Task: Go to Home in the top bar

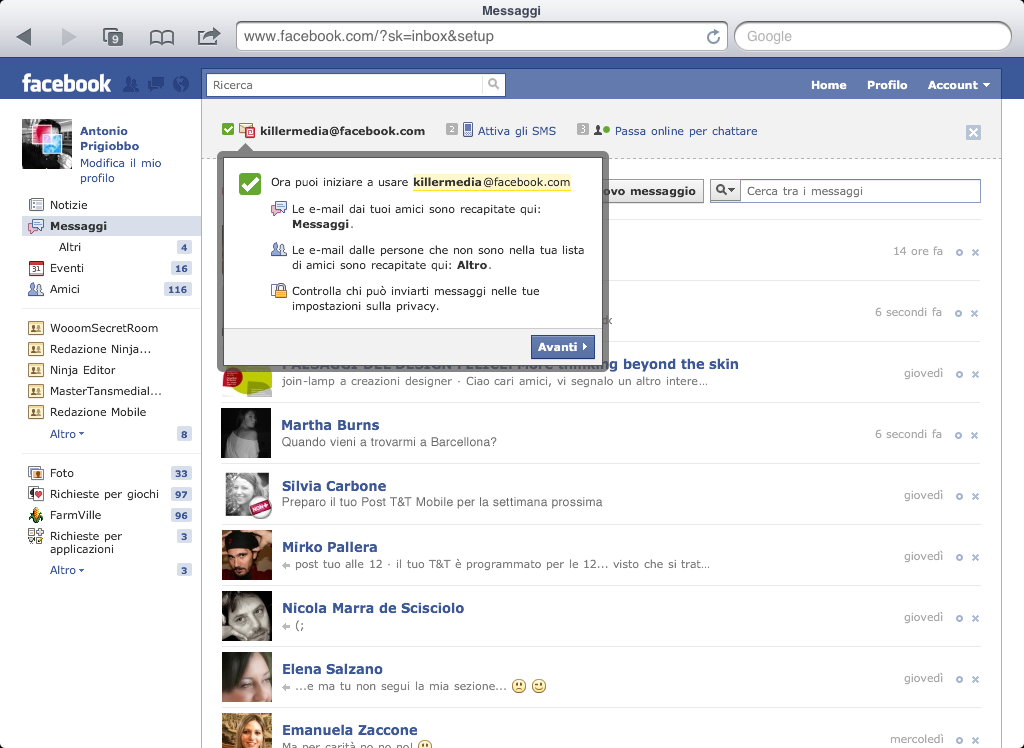Action: pyautogui.click(x=828, y=85)
